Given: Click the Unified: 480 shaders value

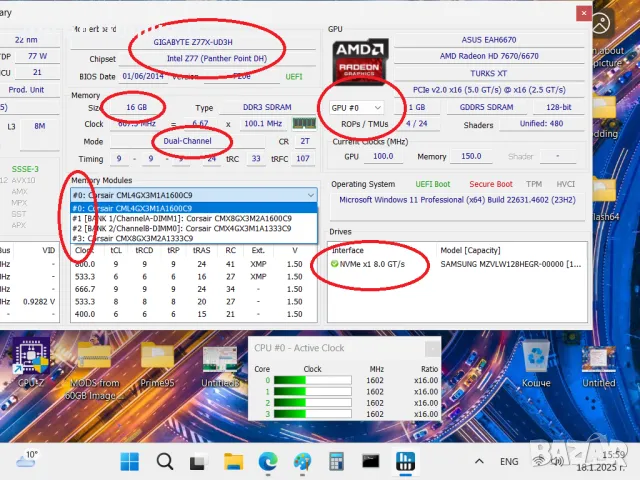Looking at the screenshot, I should (541, 124).
